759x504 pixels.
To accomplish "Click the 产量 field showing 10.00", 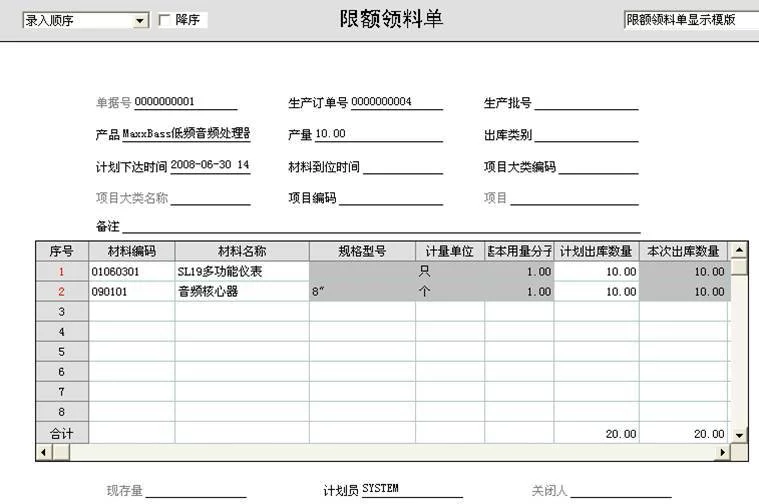I will click(379, 134).
